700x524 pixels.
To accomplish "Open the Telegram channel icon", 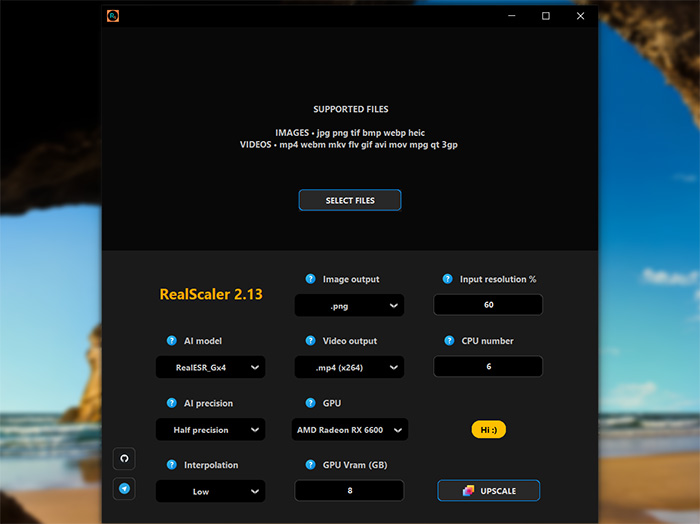I will [x=125, y=489].
